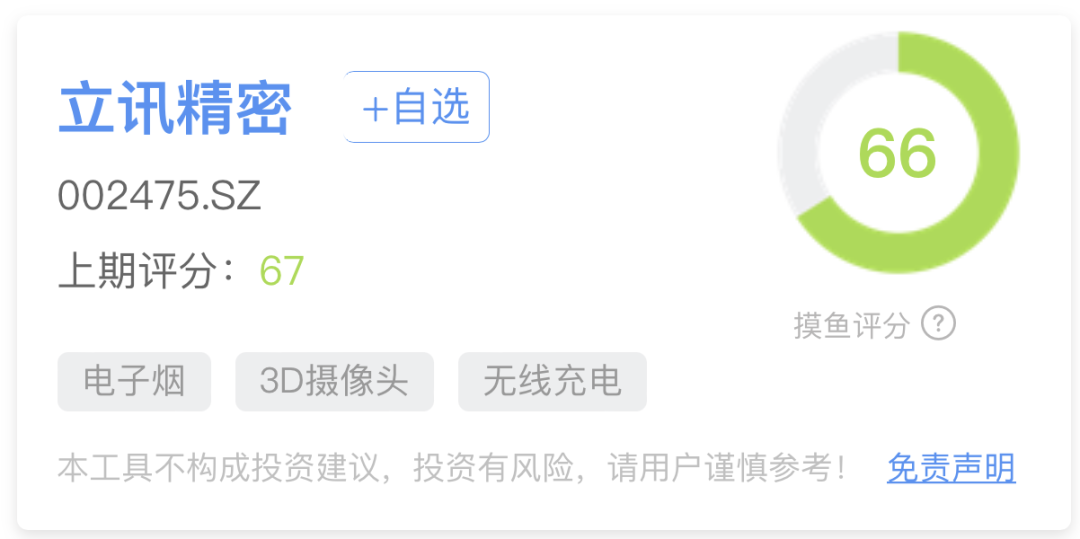Click the 摸鱼评分 label
This screenshot has width=1080, height=539.
(x=852, y=325)
